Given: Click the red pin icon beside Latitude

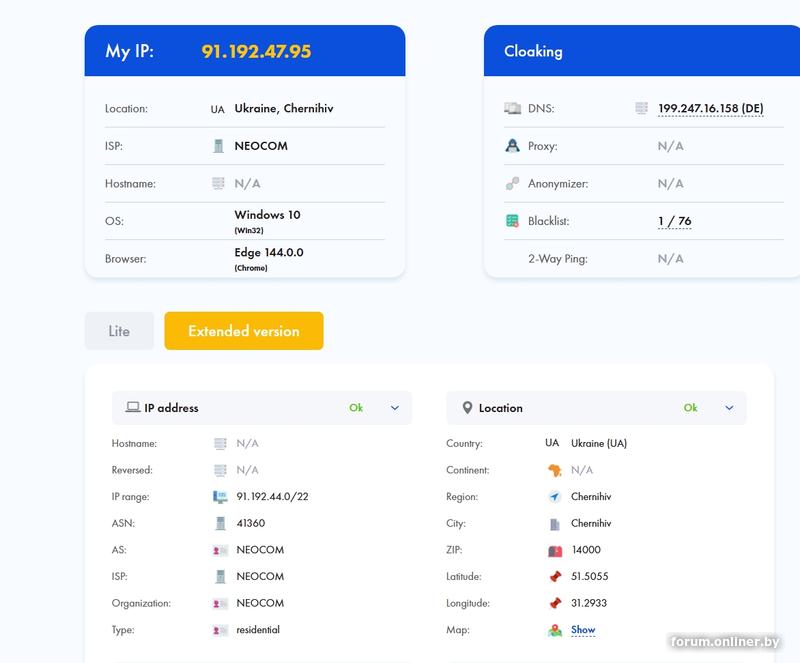Looking at the screenshot, I should tap(555, 577).
